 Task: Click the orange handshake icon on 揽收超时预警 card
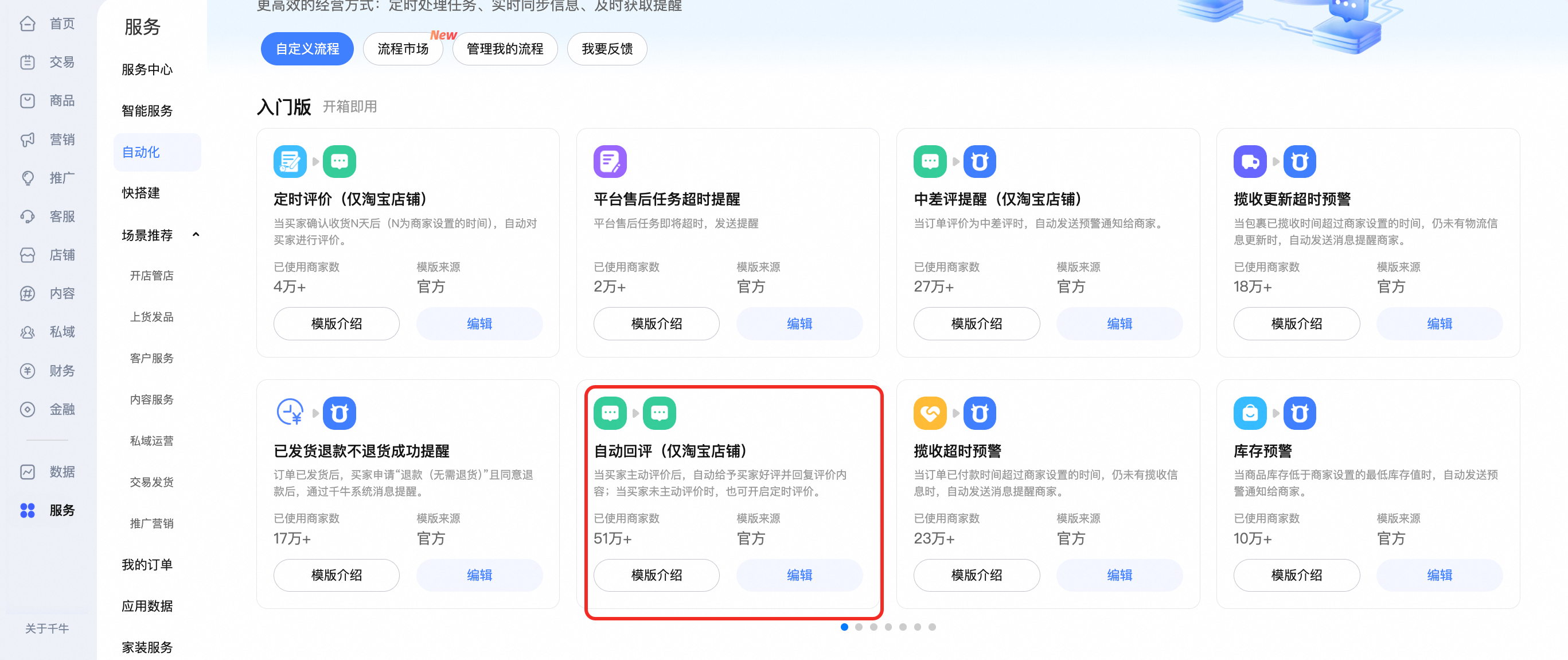[930, 413]
